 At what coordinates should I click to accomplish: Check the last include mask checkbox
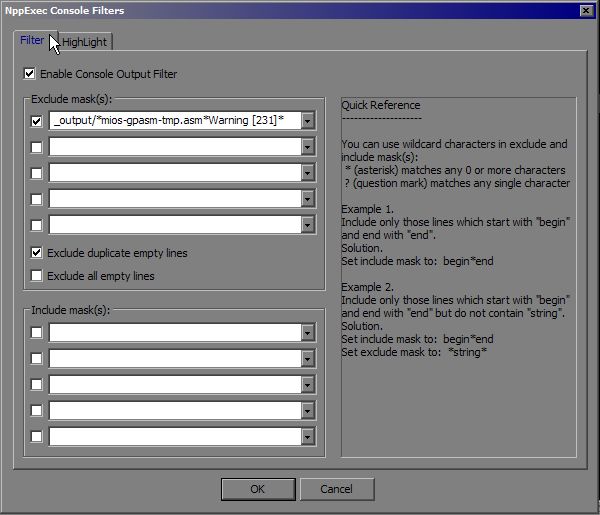pyautogui.click(x=37, y=436)
